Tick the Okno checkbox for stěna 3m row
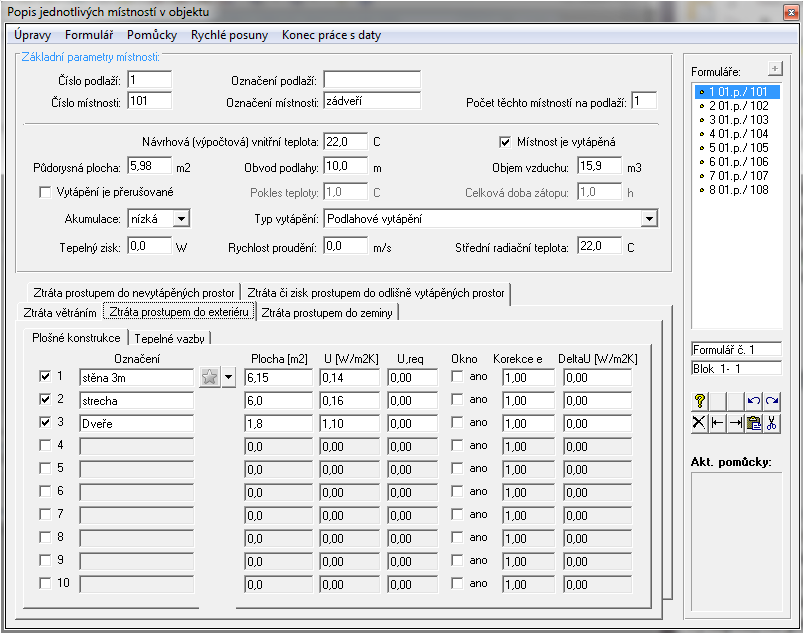 tap(457, 376)
